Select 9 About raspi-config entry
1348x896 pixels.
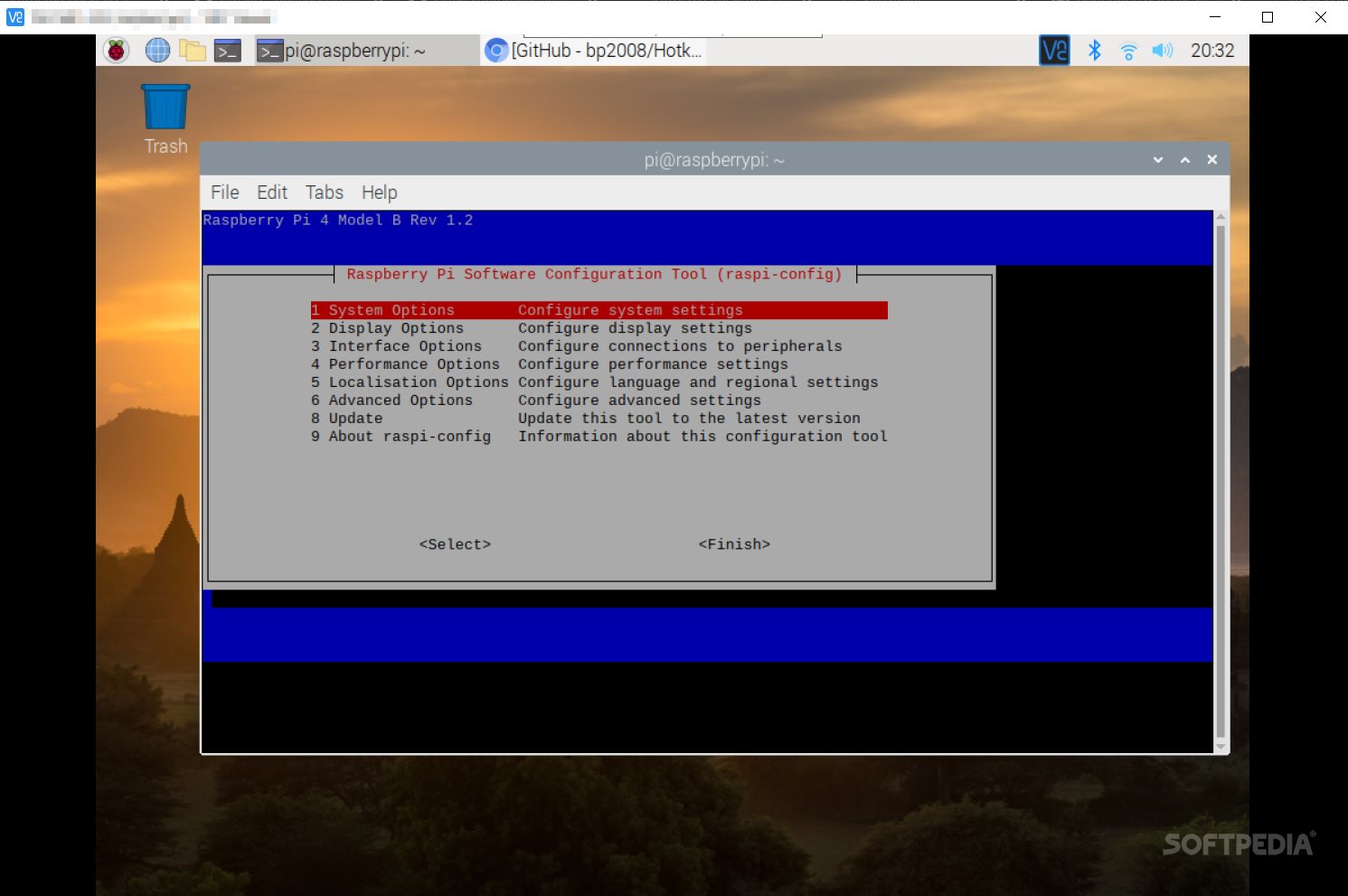pyautogui.click(x=599, y=437)
